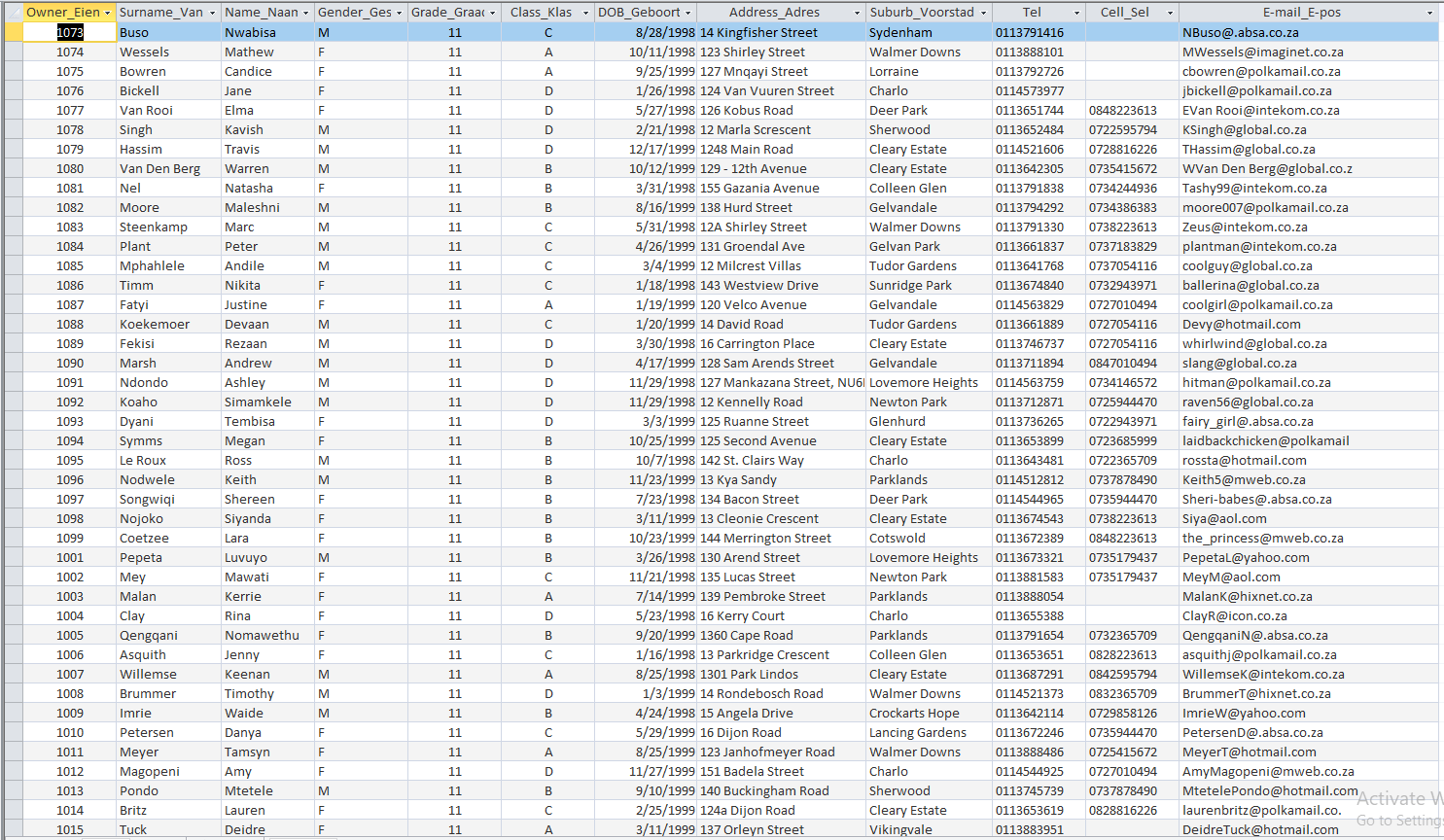Open the Grade_Graad column dropdown arrow
This screenshot has width=1444, height=840.
tap(492, 13)
